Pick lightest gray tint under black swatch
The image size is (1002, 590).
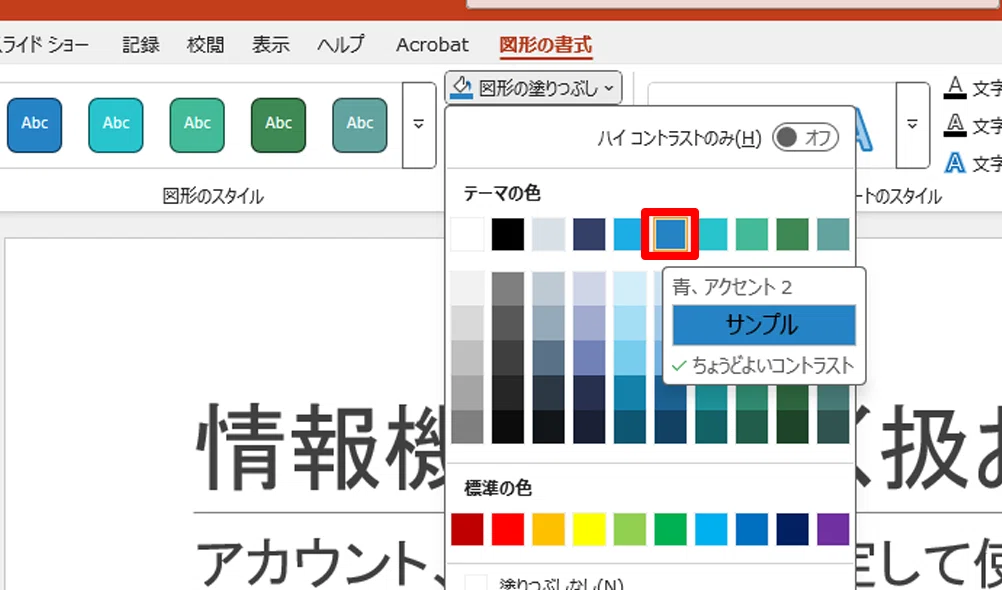(x=508, y=289)
